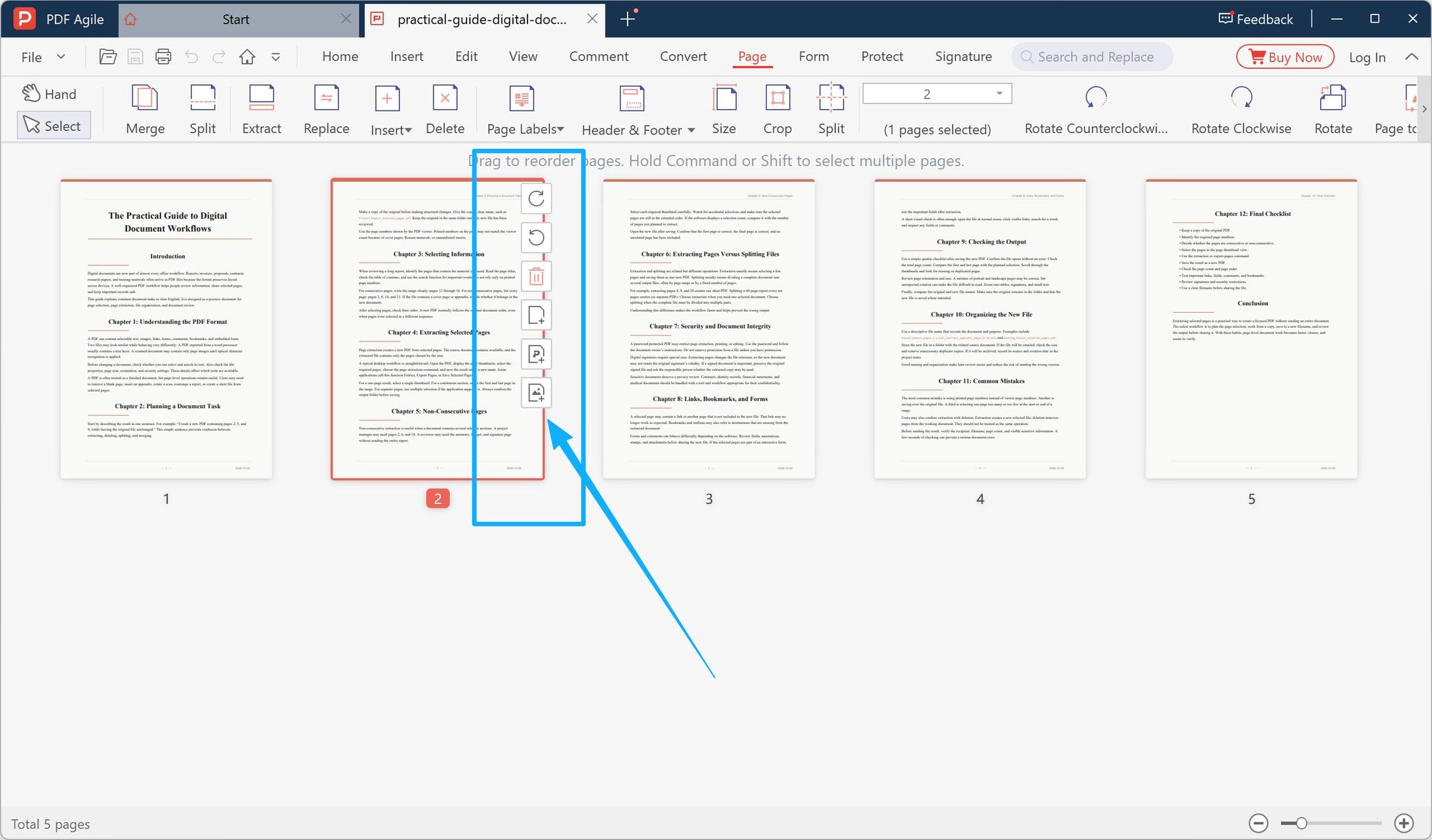Click the Replace pages icon
This screenshot has height=840, width=1432.
326,98
